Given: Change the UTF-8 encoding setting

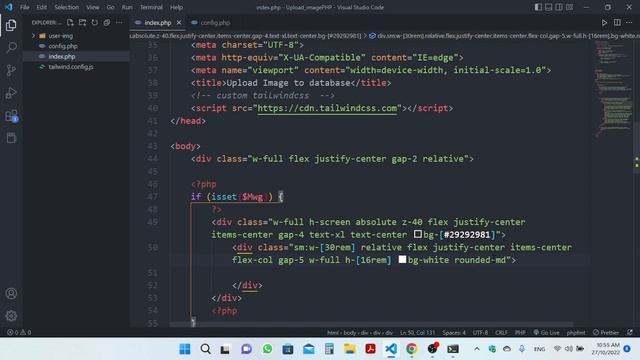Looking at the screenshot, I should pyautogui.click(x=480, y=332).
